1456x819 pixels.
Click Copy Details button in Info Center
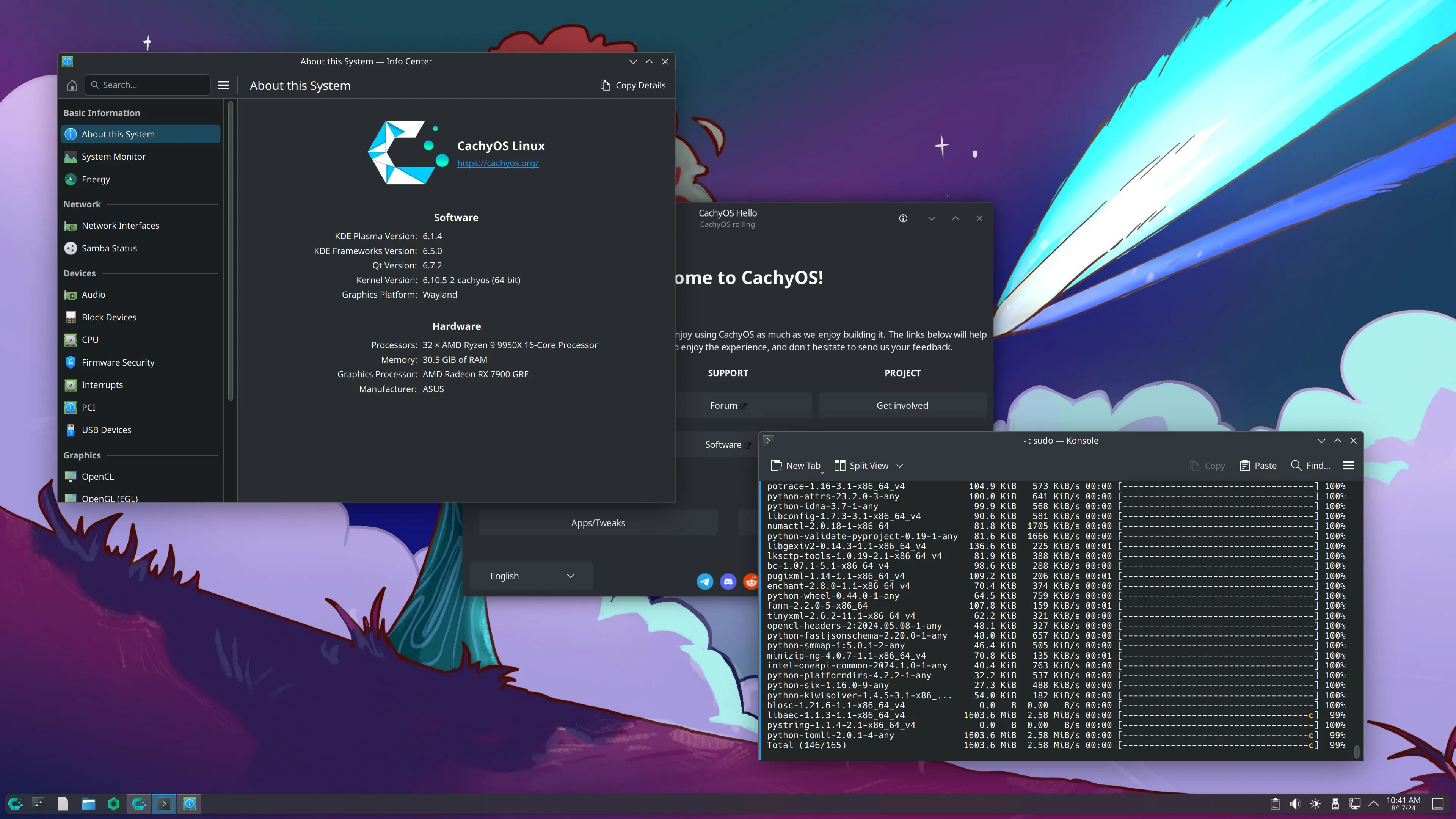632,84
